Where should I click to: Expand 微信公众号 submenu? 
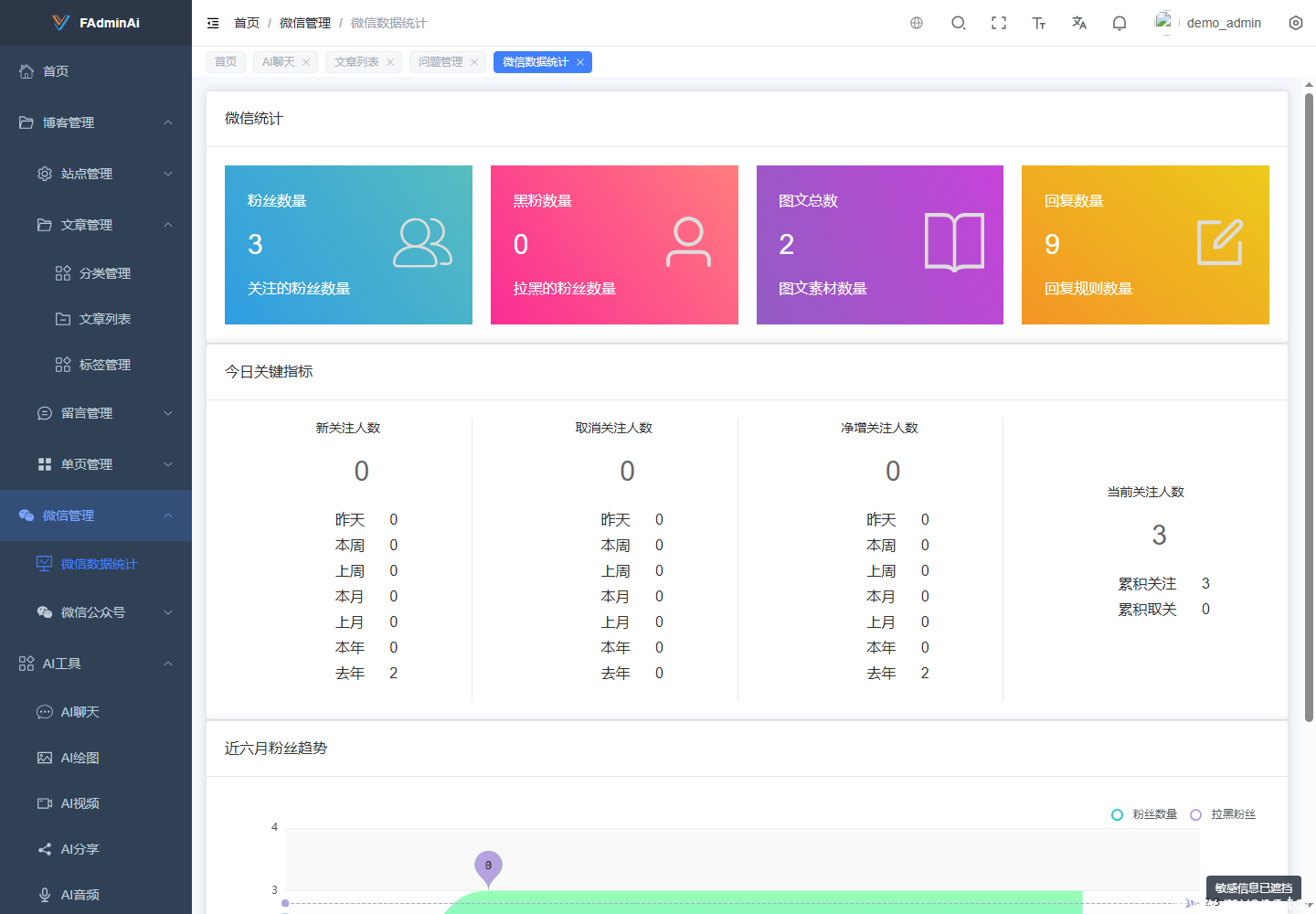click(x=96, y=612)
